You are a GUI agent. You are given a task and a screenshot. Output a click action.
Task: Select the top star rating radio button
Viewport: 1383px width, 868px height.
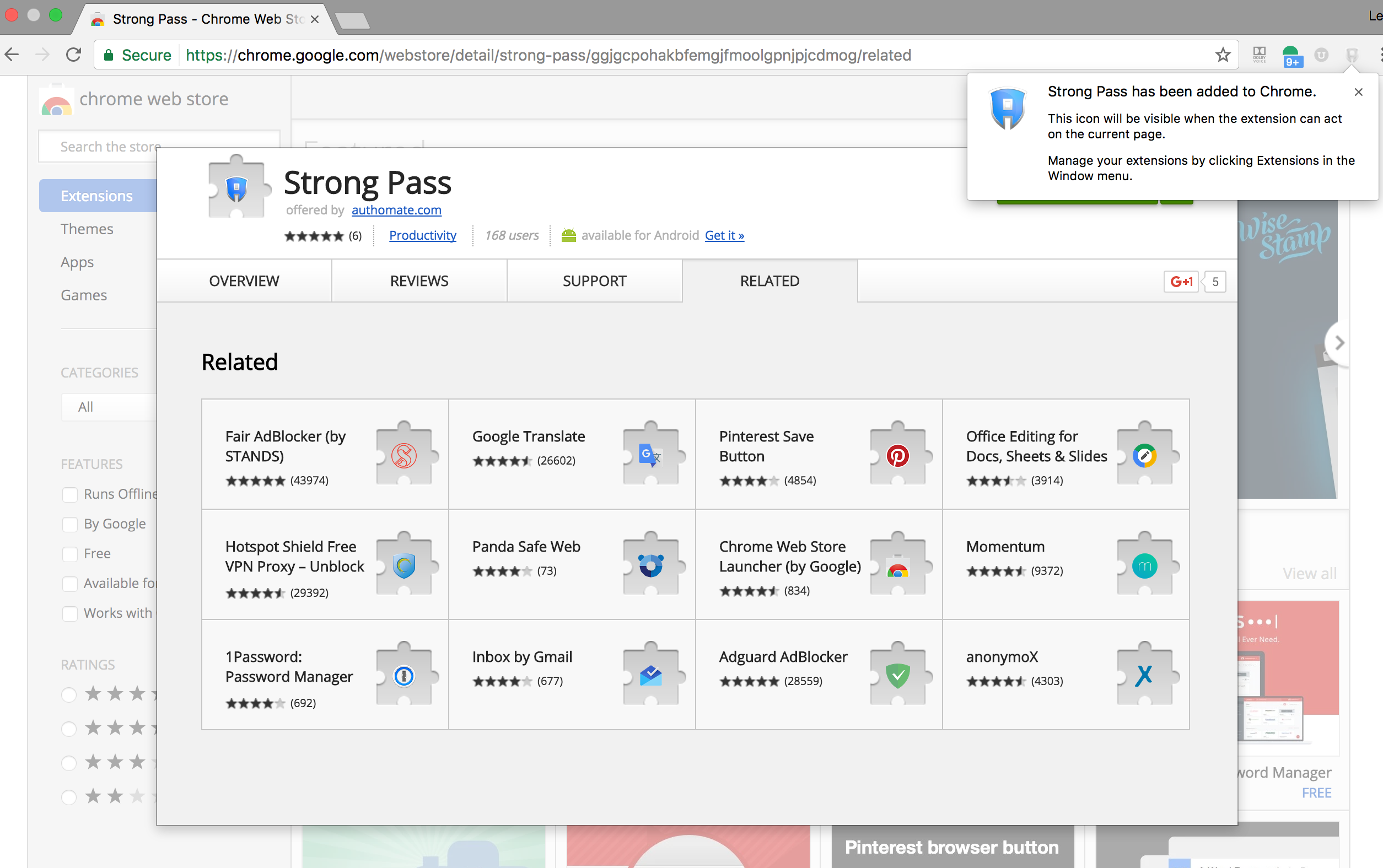tap(69, 694)
